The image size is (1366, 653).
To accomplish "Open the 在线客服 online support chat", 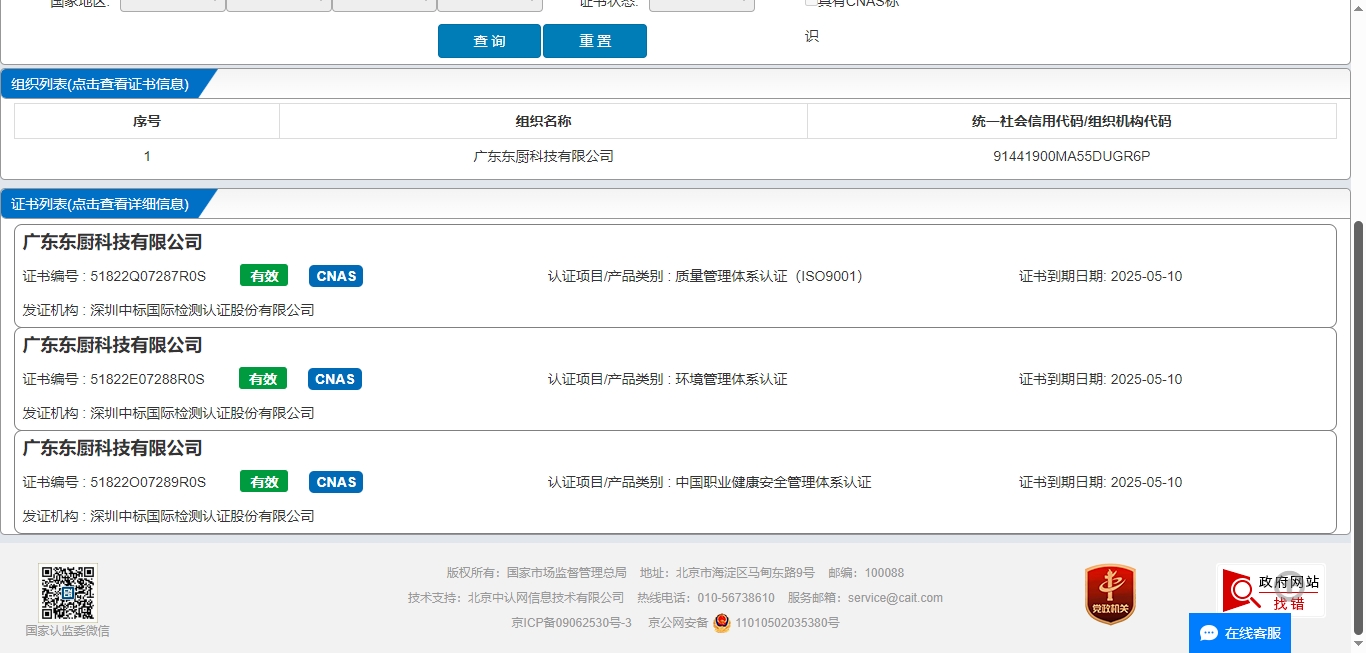I will 1240,633.
